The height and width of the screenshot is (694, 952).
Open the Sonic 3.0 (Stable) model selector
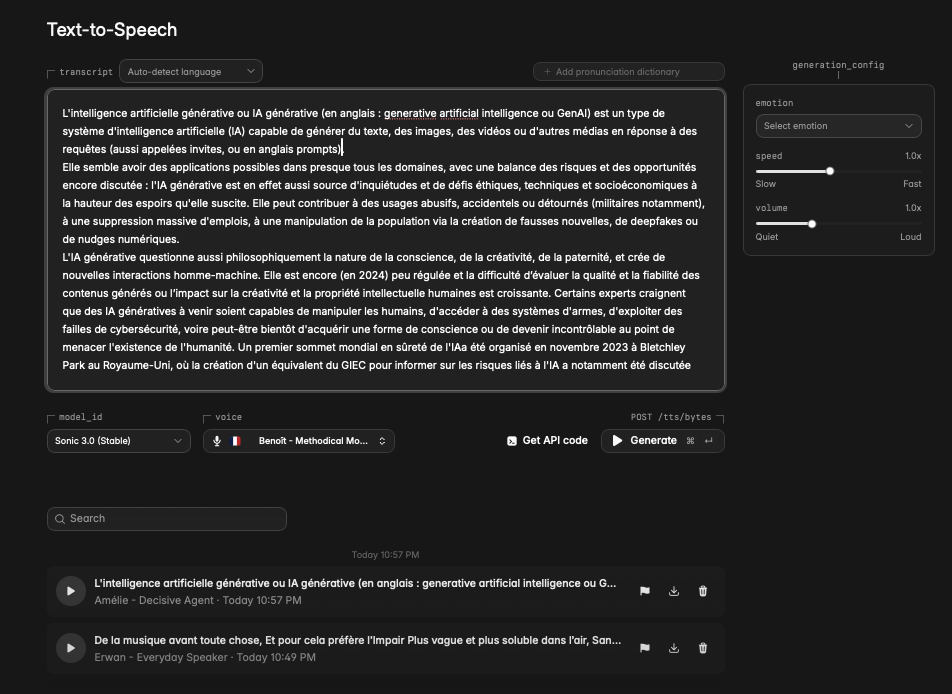coord(118,441)
